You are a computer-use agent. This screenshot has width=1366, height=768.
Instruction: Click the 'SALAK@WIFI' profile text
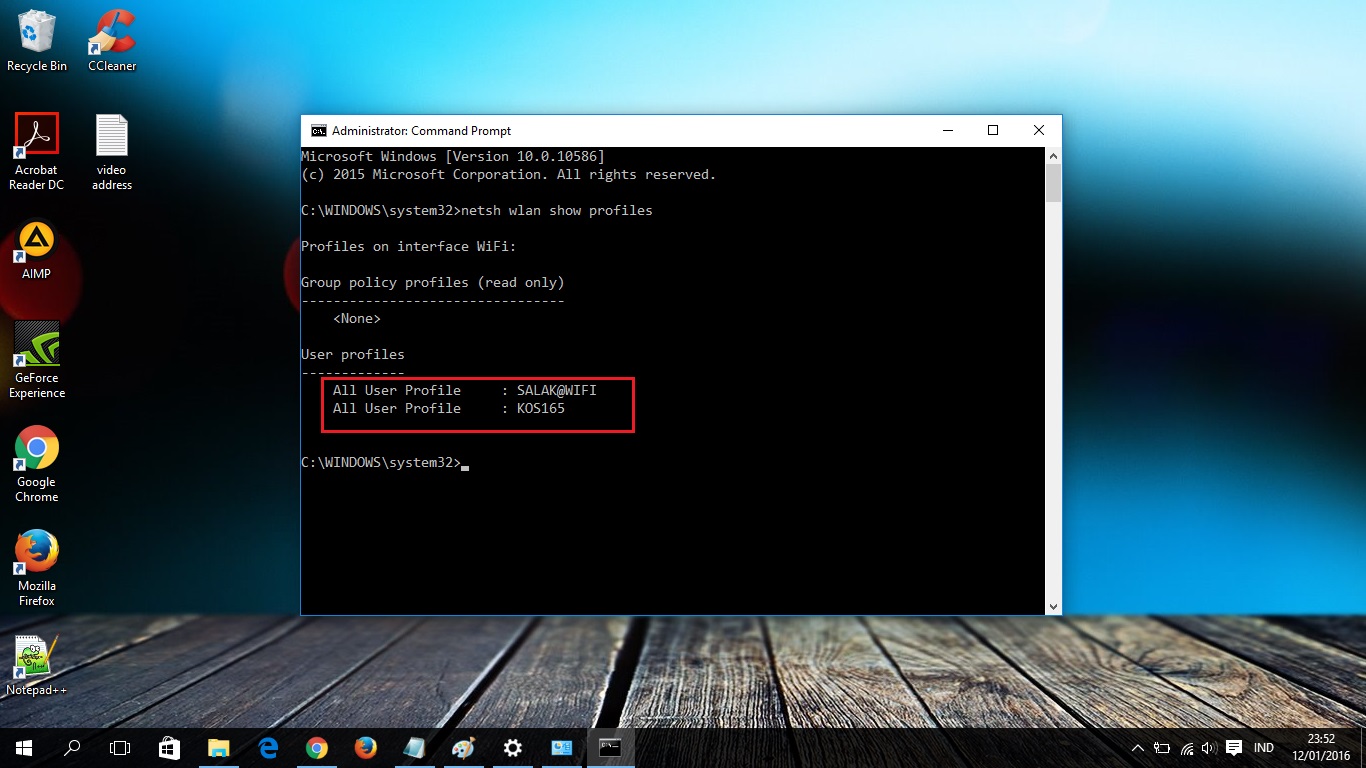coord(557,390)
